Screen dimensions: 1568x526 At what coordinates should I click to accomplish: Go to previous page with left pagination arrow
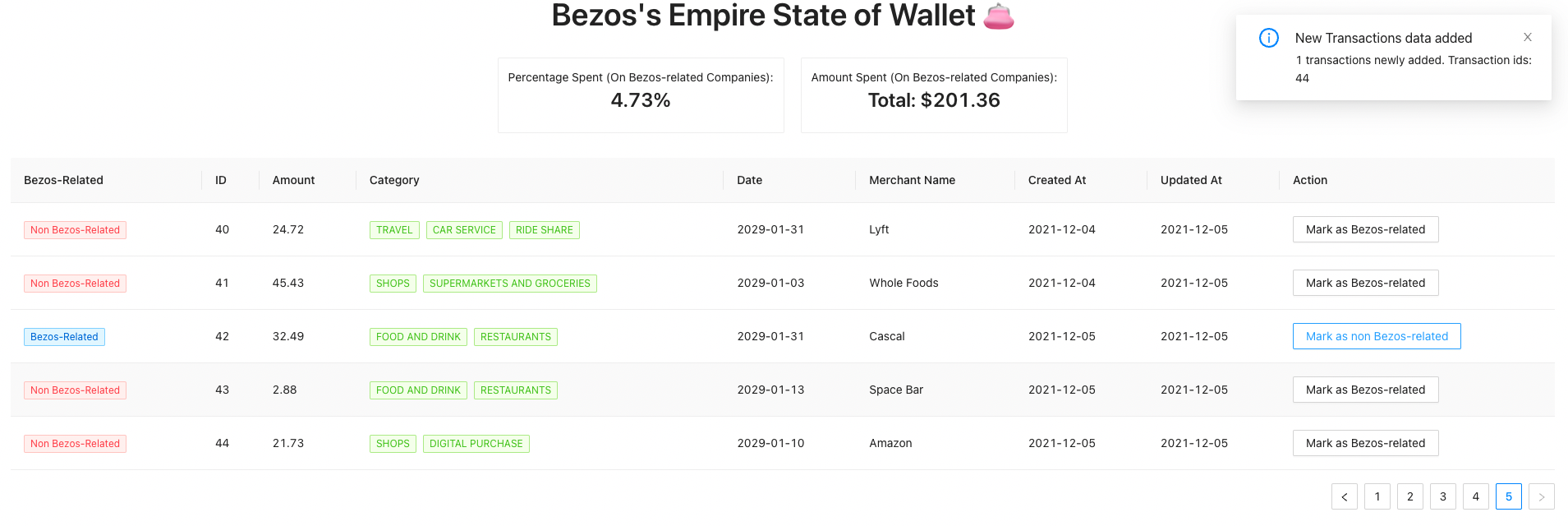click(1344, 496)
